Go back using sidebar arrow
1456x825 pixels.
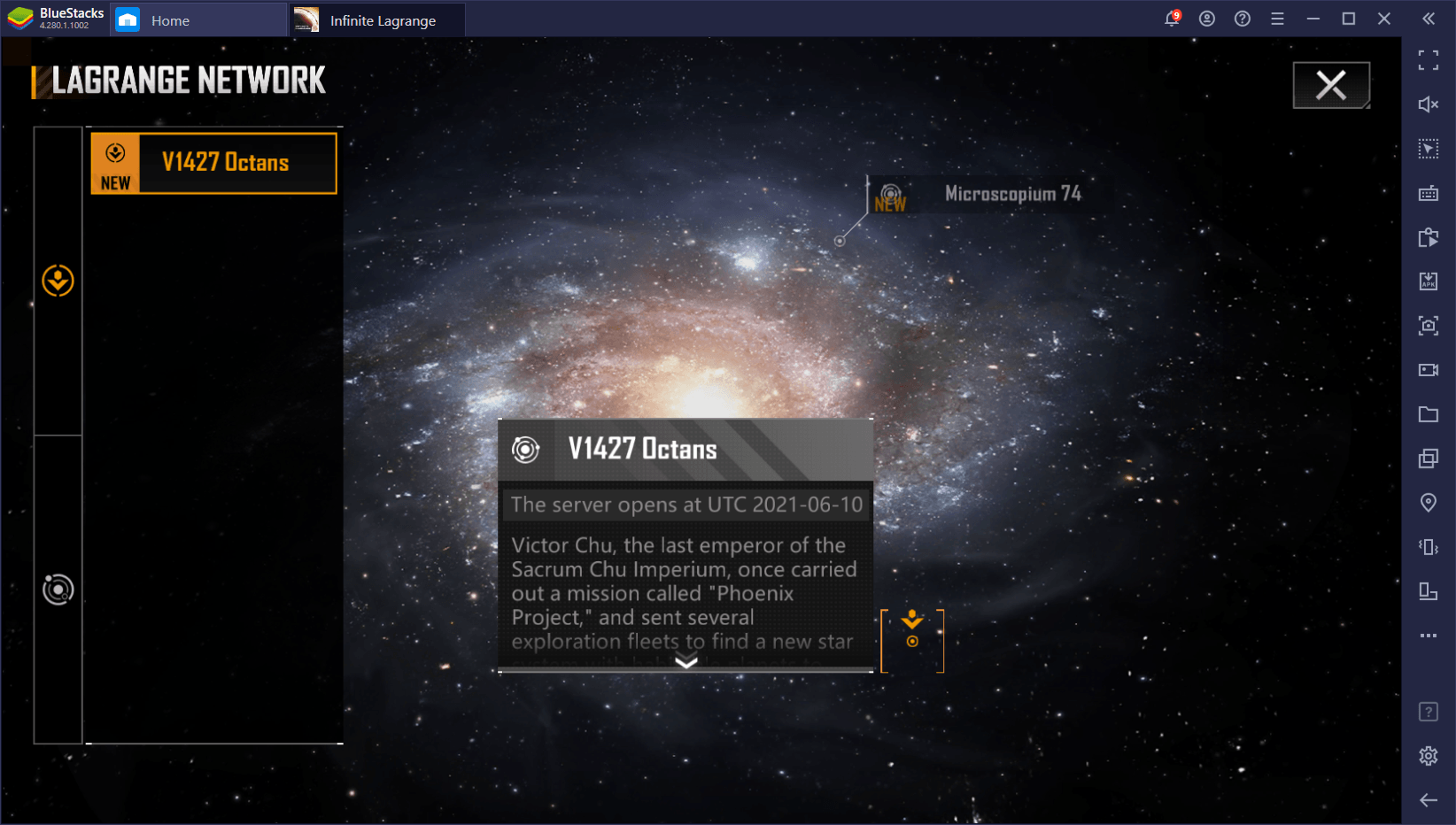[1429, 800]
